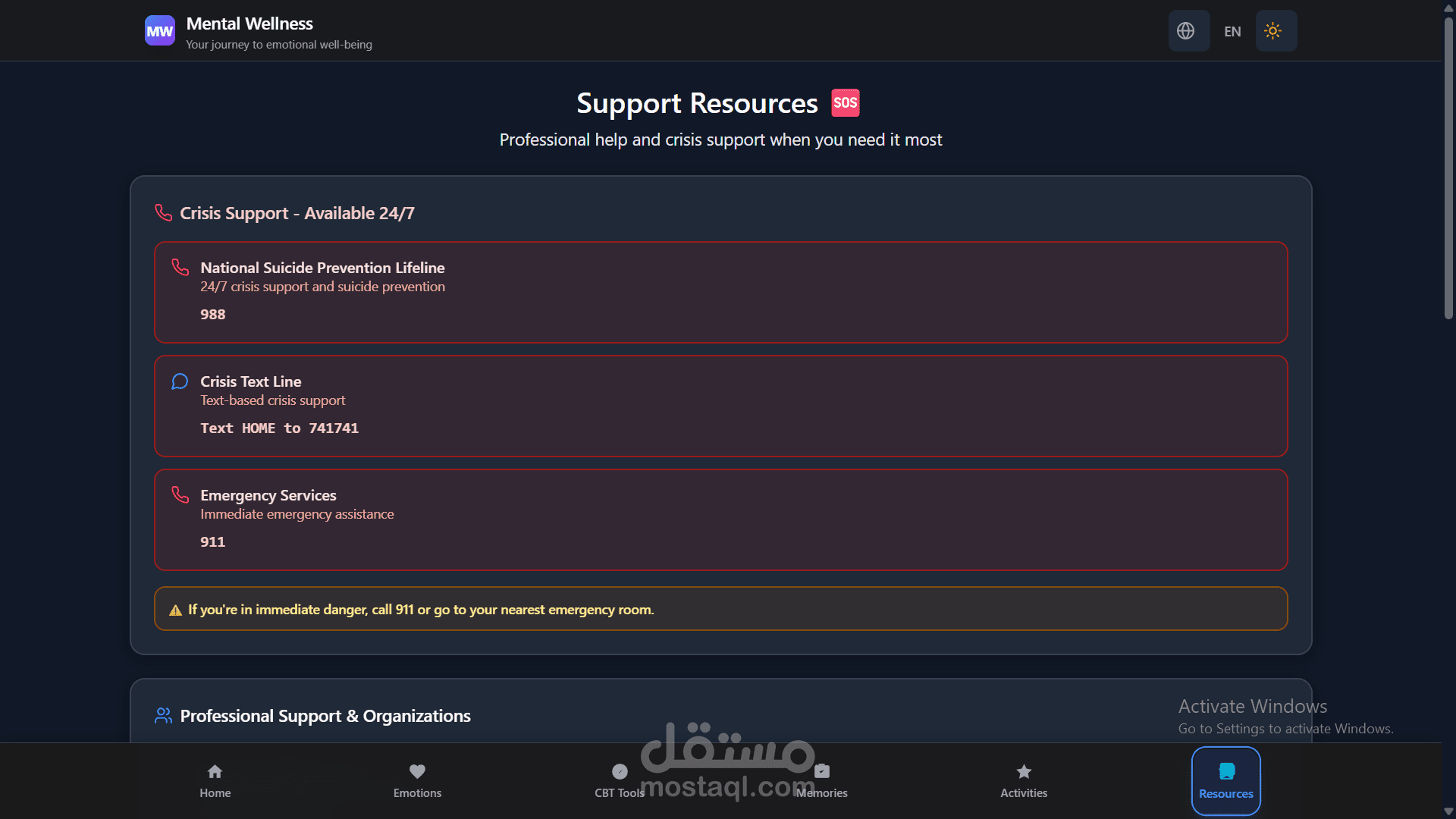1456x819 pixels.
Task: Open National Suicide Prevention Lifeline title
Action: pos(322,268)
